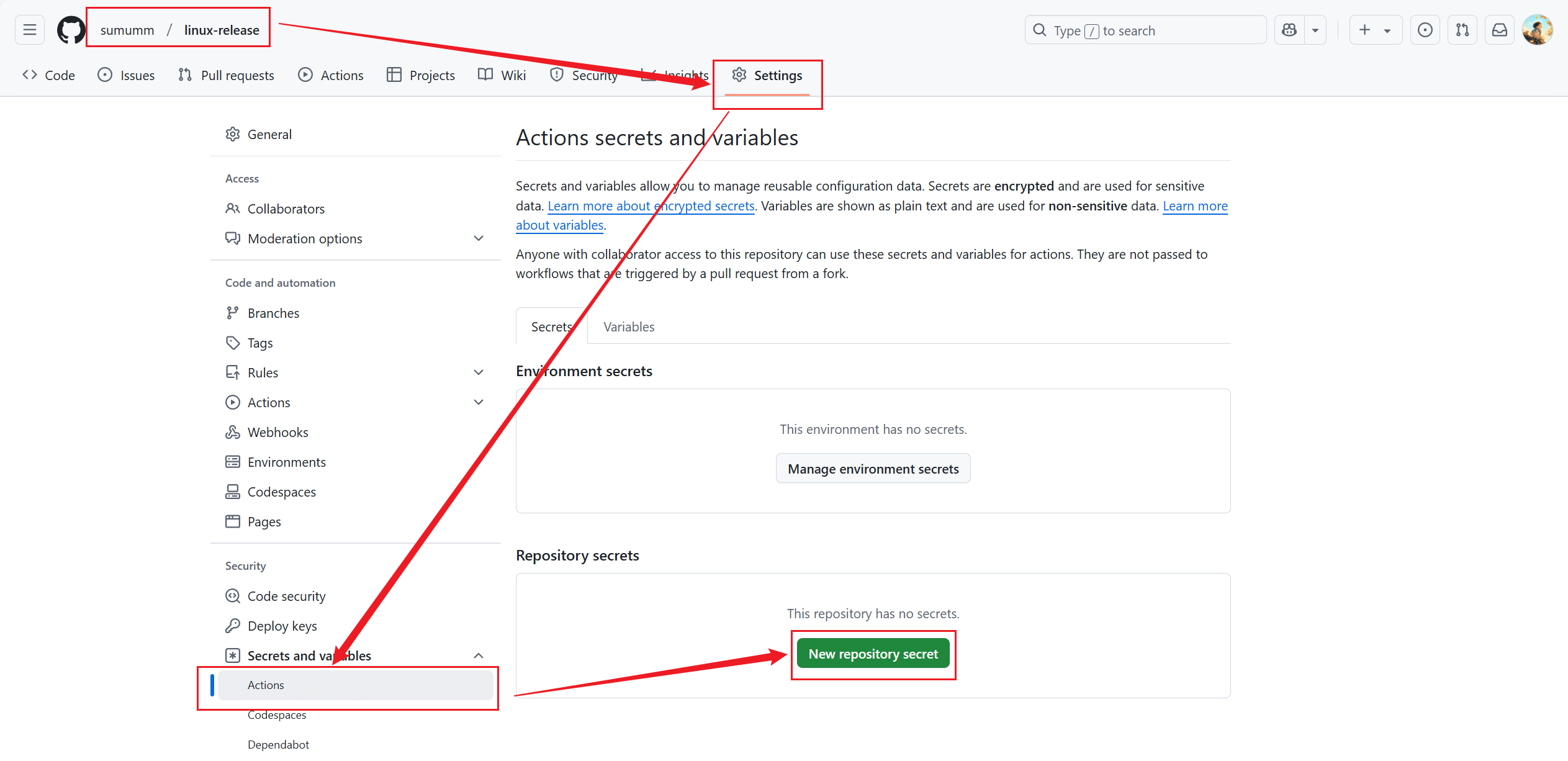Open the create new plus dropdown
Screen dimensions: 1568x761
coord(1375,30)
